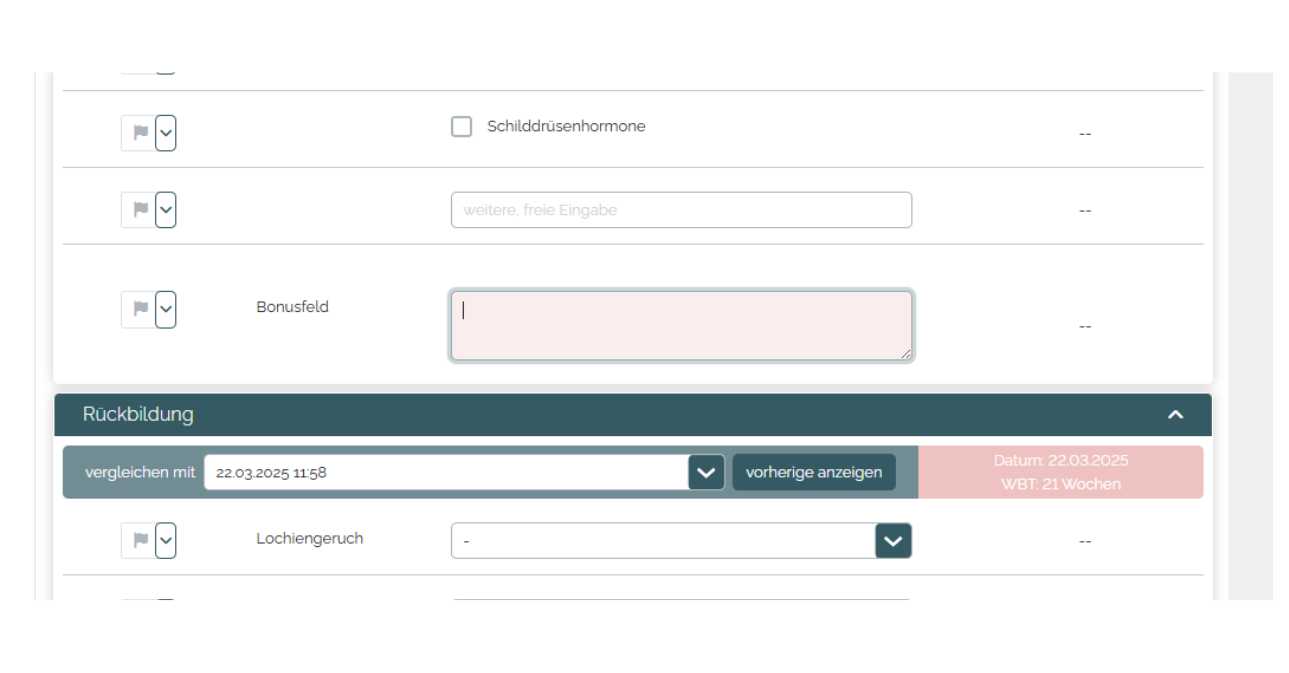Viewport: 1289px width, 673px height.
Task: Open flag options chevron in Schilddrüsenhormone row
Action: click(166, 133)
